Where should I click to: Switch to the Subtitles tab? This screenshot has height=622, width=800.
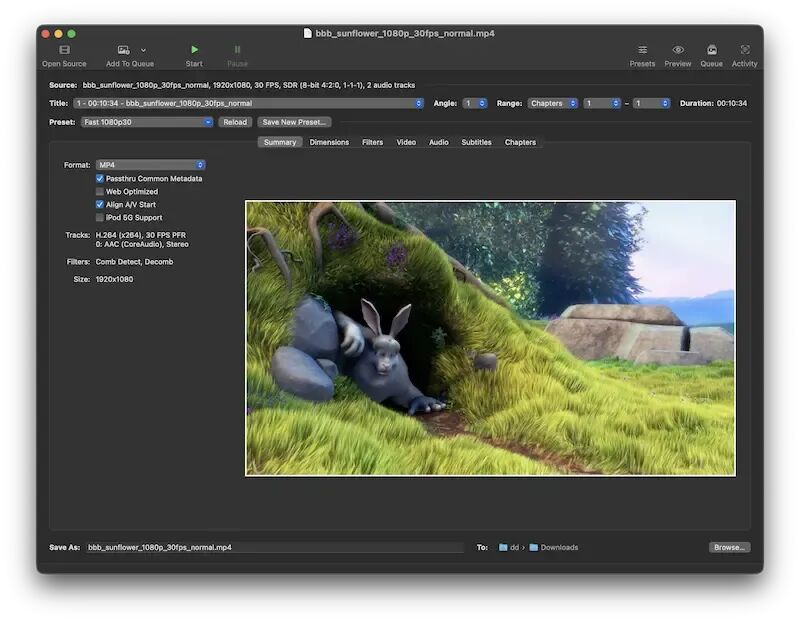coord(477,142)
